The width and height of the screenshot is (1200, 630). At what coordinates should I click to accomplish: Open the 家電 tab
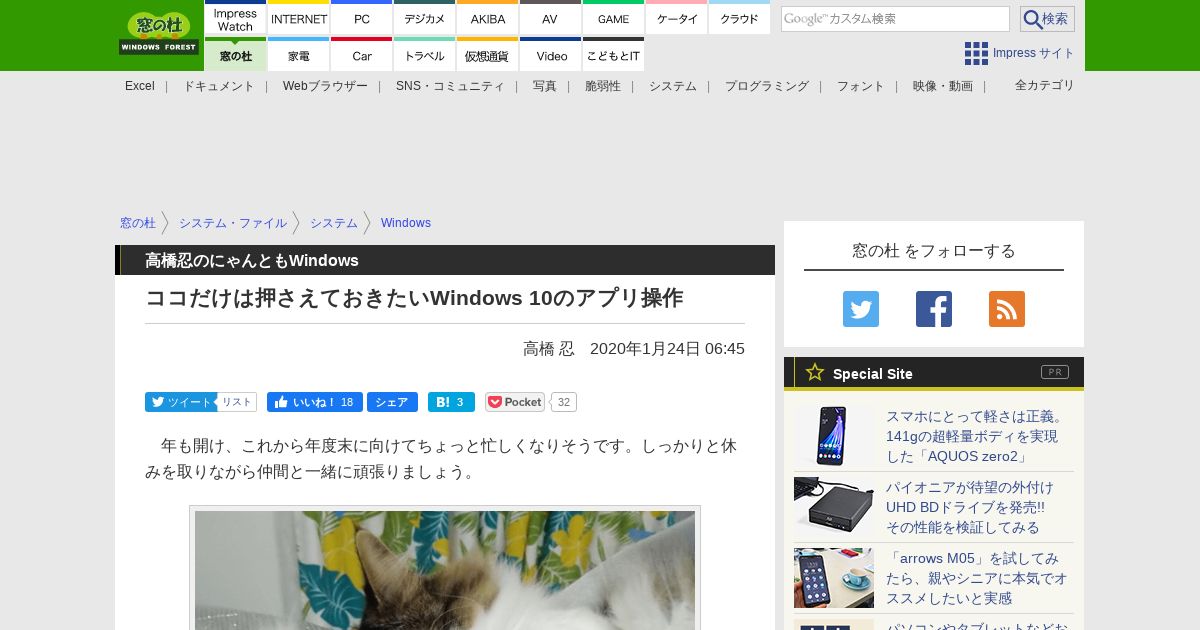click(x=299, y=55)
